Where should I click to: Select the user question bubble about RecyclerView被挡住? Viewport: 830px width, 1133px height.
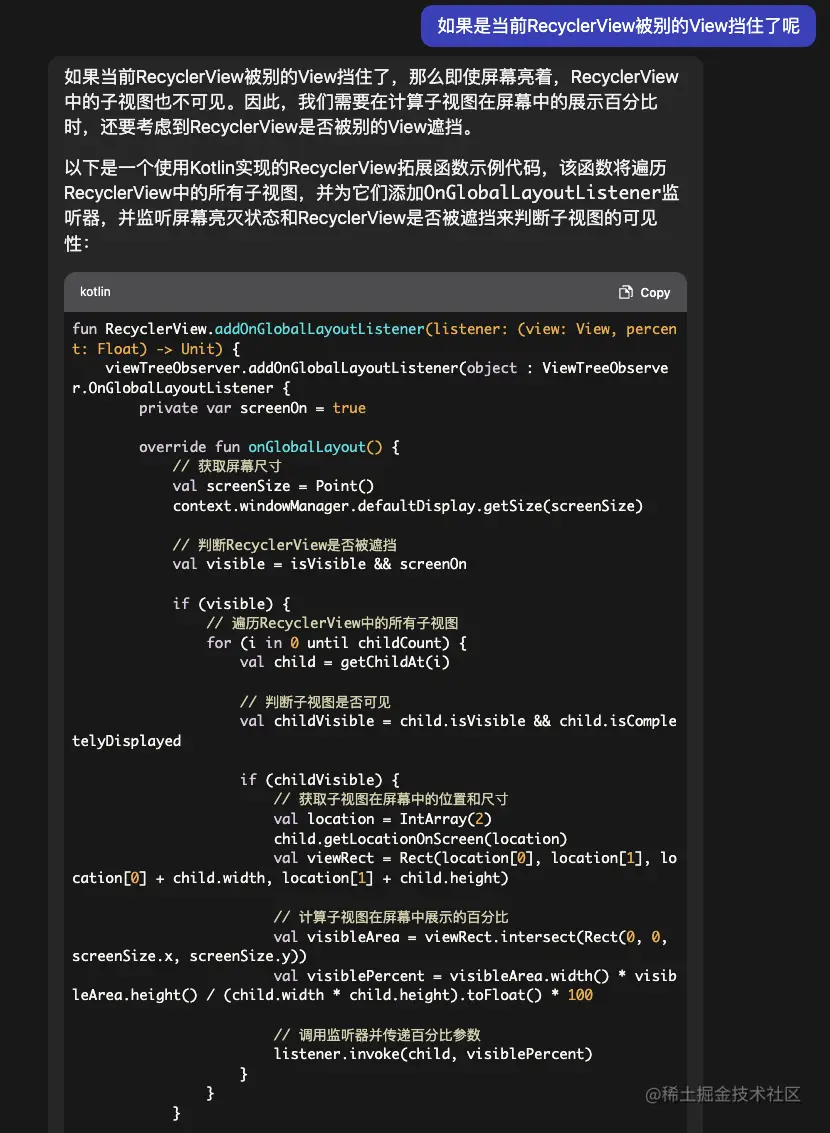(617, 26)
